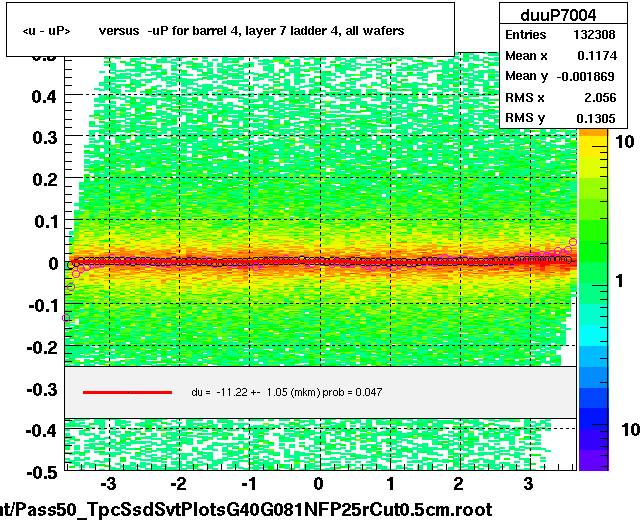Click the yellow band of the color palette

click(593, 147)
